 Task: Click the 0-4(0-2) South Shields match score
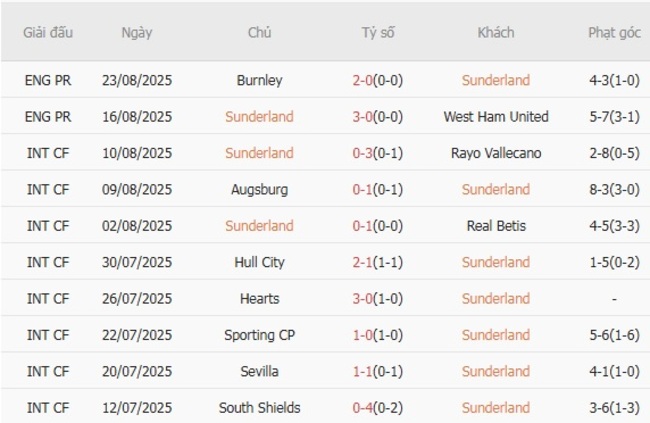(x=378, y=408)
